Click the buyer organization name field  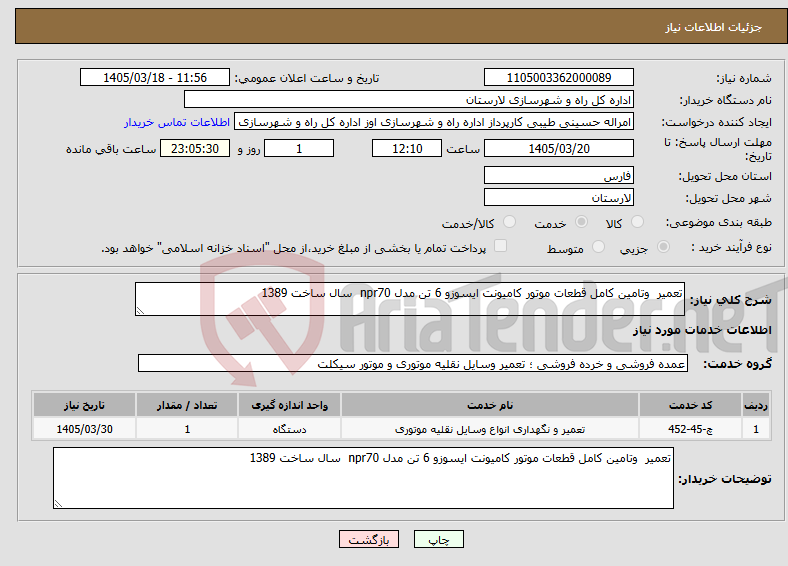click(409, 100)
